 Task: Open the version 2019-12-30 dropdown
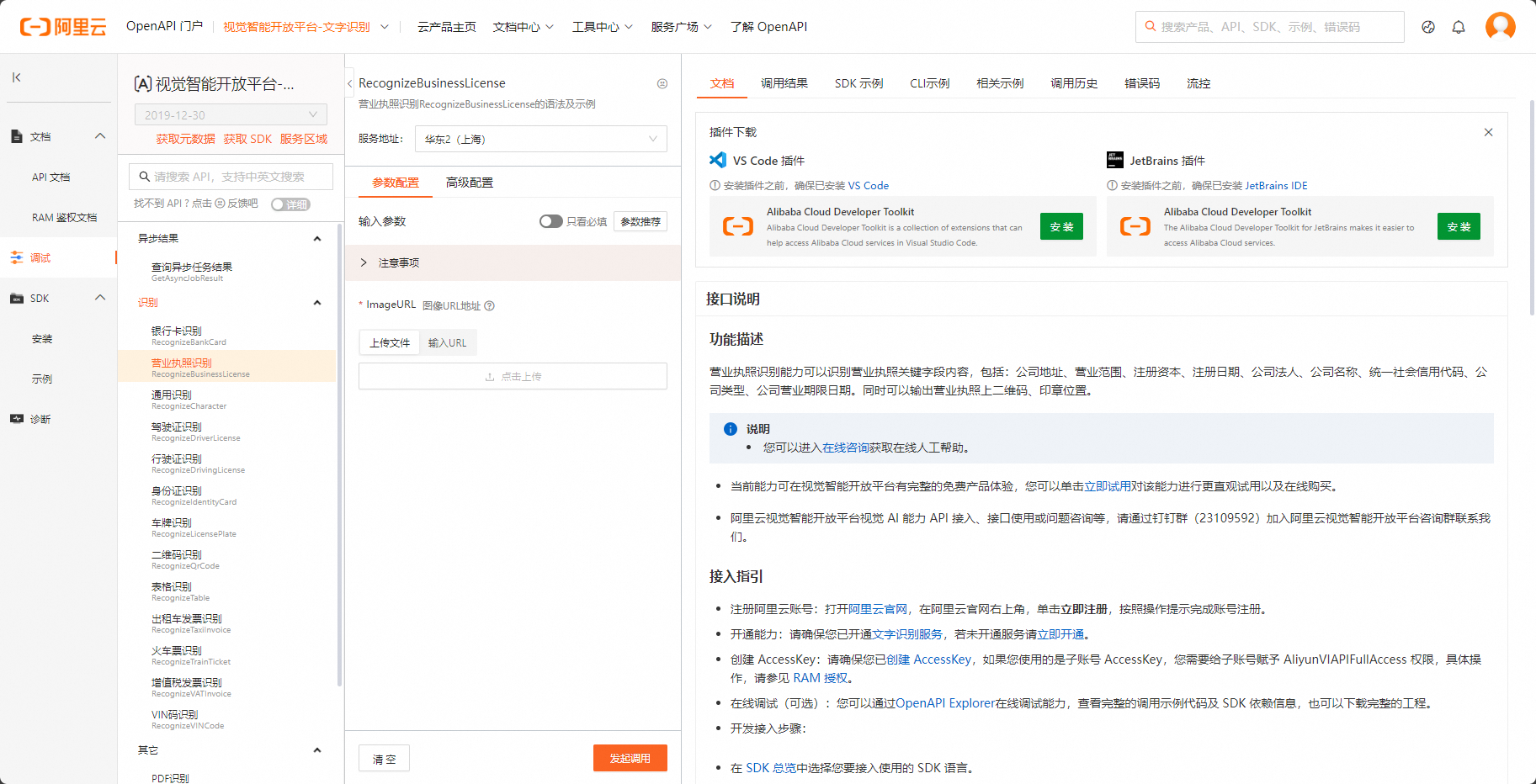click(231, 114)
